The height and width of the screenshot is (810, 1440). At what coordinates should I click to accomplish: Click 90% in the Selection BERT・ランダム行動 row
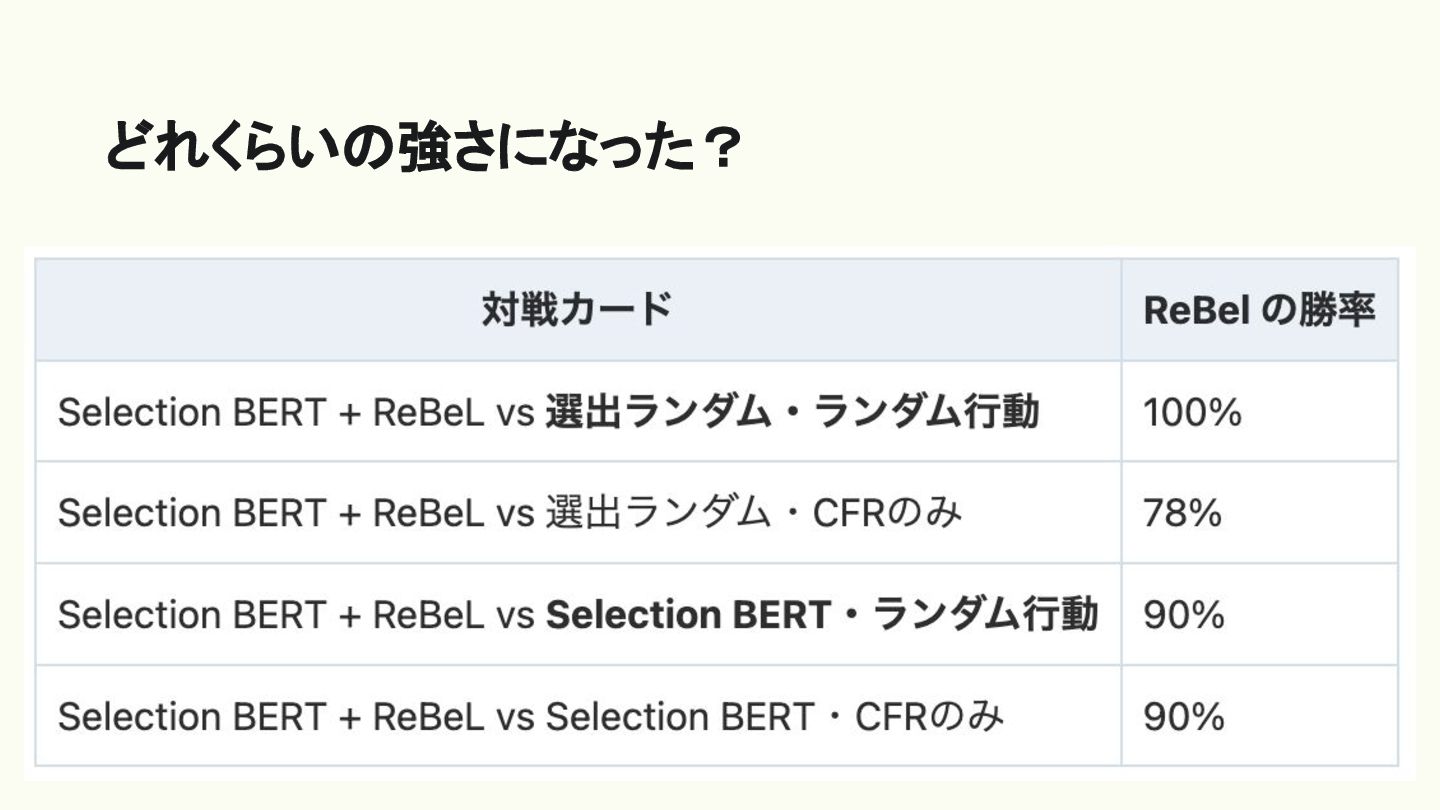pos(1183,615)
